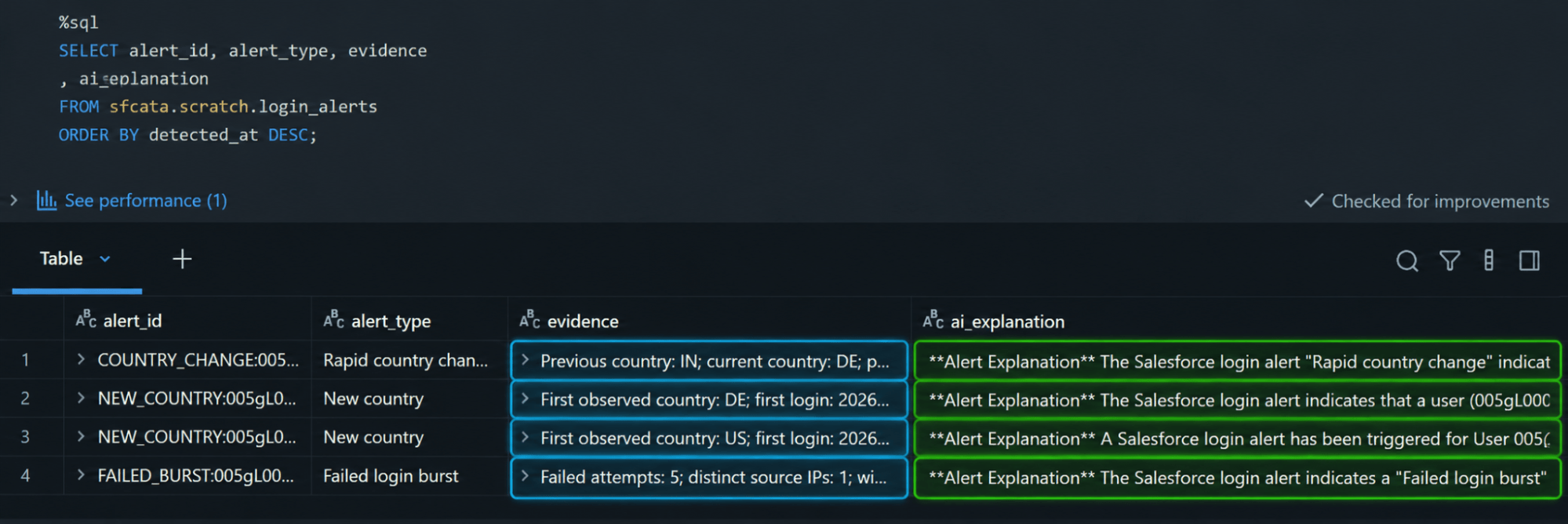Expand evidence cell 'First observed country: DE'
1568x524 pixels.
pos(526,398)
